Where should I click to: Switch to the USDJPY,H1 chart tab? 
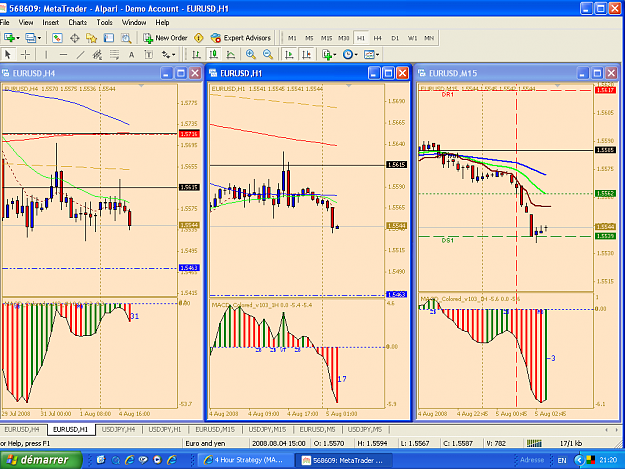(165, 429)
